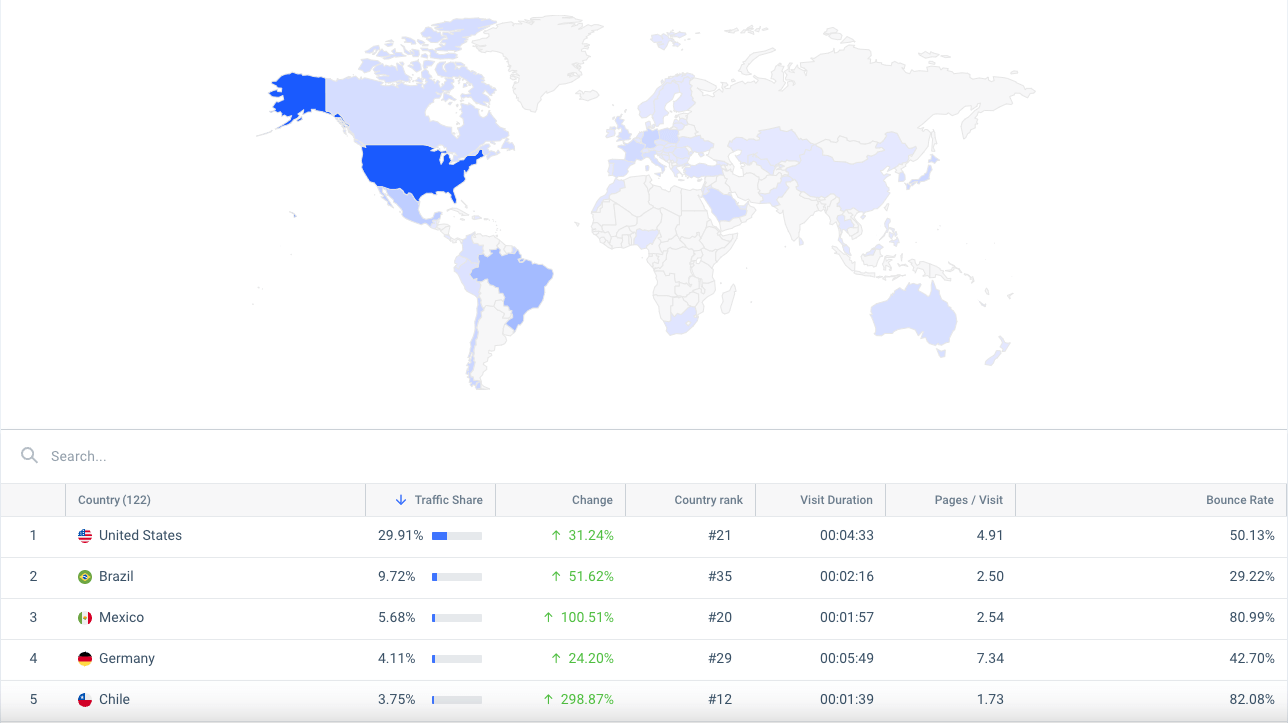Screen dimensions: 1288x723
Task: Sort by Pages / Visit header
Action: (x=968, y=500)
